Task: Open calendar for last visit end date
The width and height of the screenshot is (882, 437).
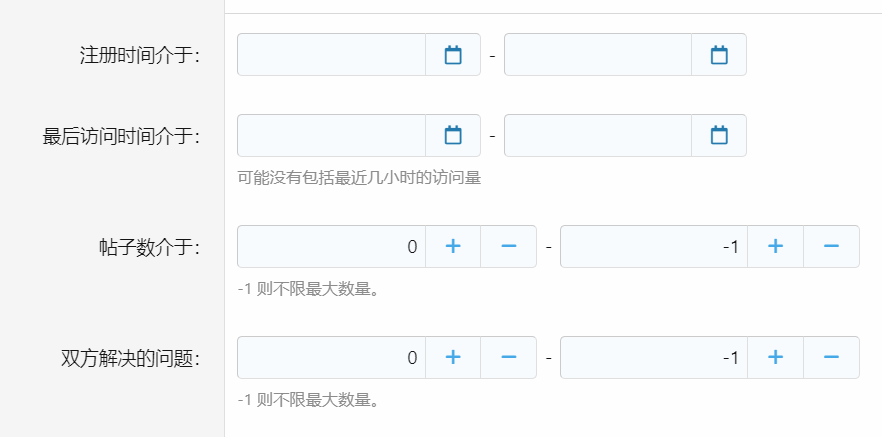Action: [719, 135]
